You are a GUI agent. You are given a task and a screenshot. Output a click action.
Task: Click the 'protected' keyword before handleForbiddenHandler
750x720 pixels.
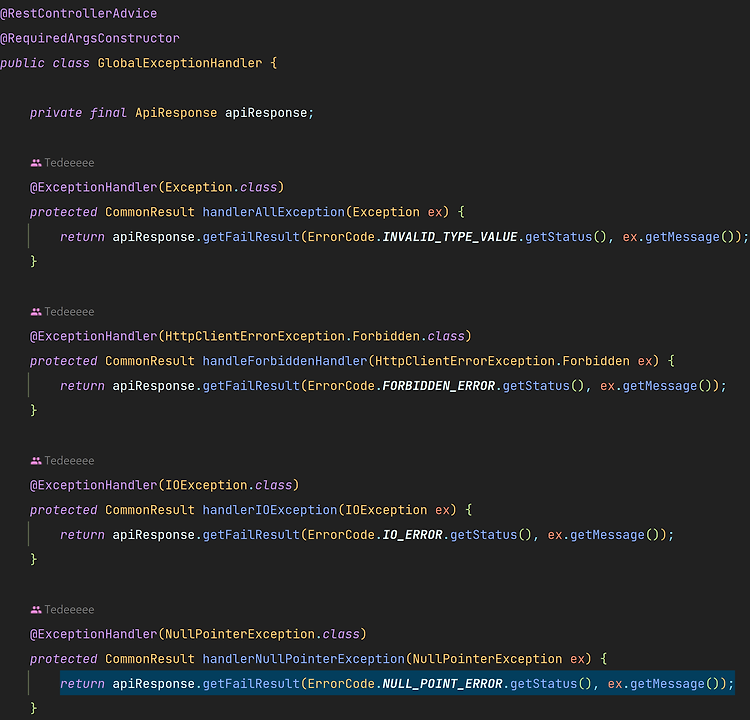[64, 361]
